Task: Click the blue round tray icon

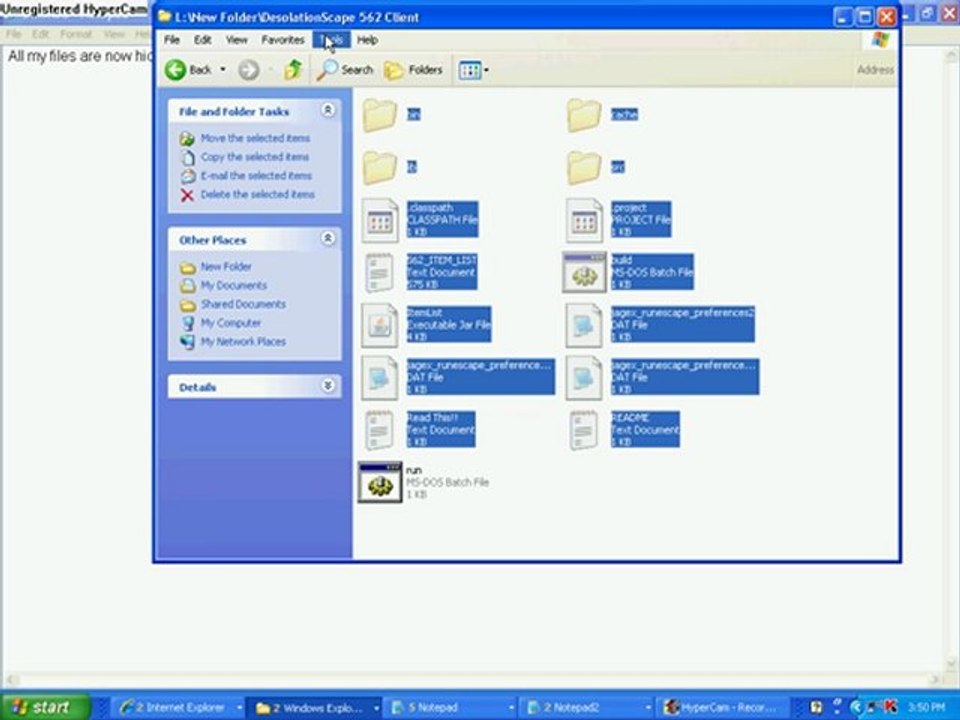Action: (x=856, y=708)
